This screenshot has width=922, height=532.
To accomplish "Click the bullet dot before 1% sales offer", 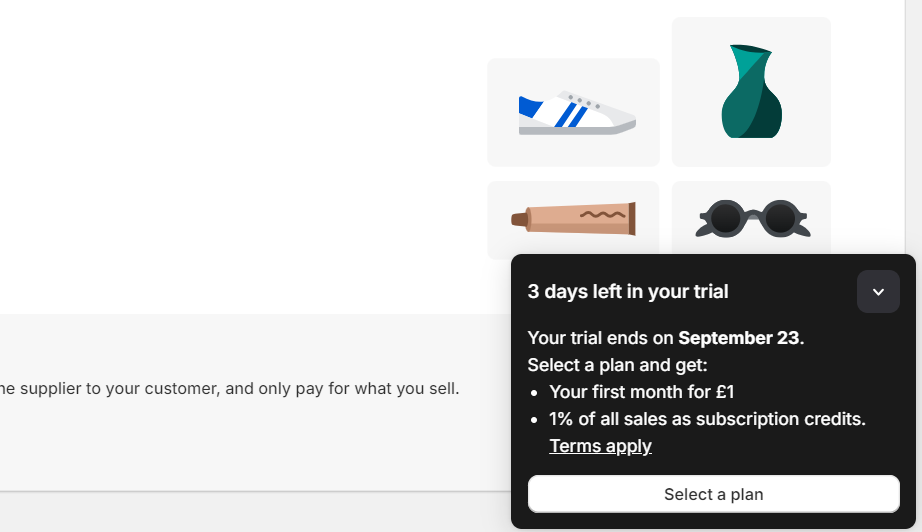I will (x=538, y=420).
